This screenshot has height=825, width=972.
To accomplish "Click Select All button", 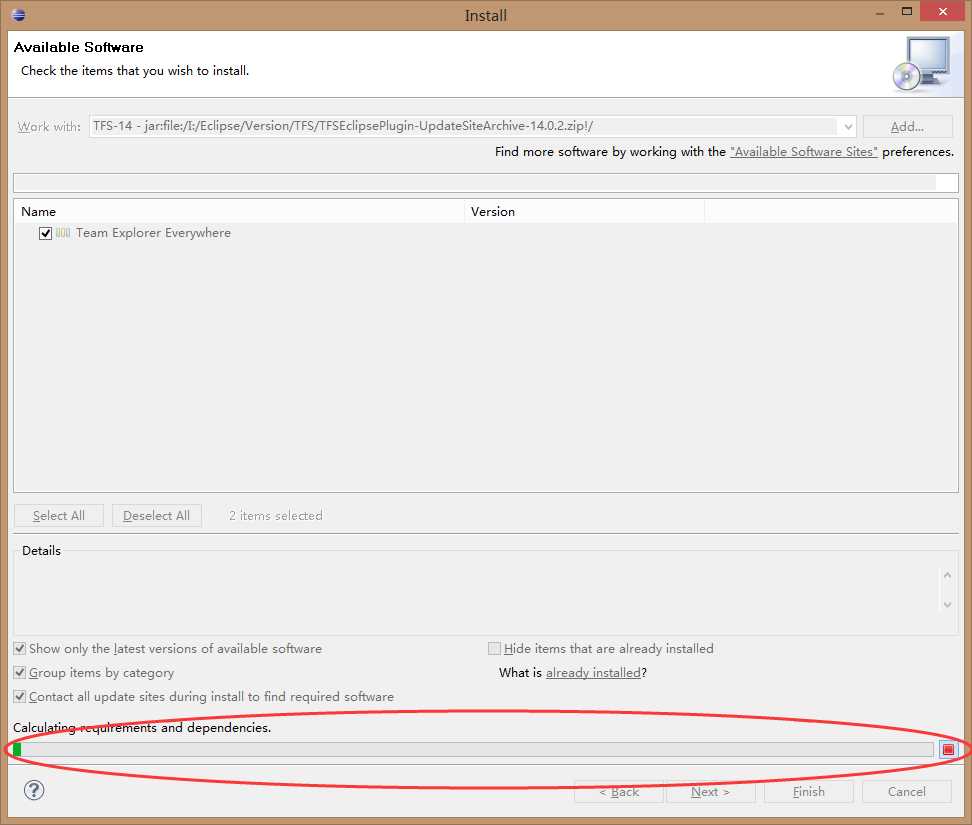I will (x=59, y=516).
